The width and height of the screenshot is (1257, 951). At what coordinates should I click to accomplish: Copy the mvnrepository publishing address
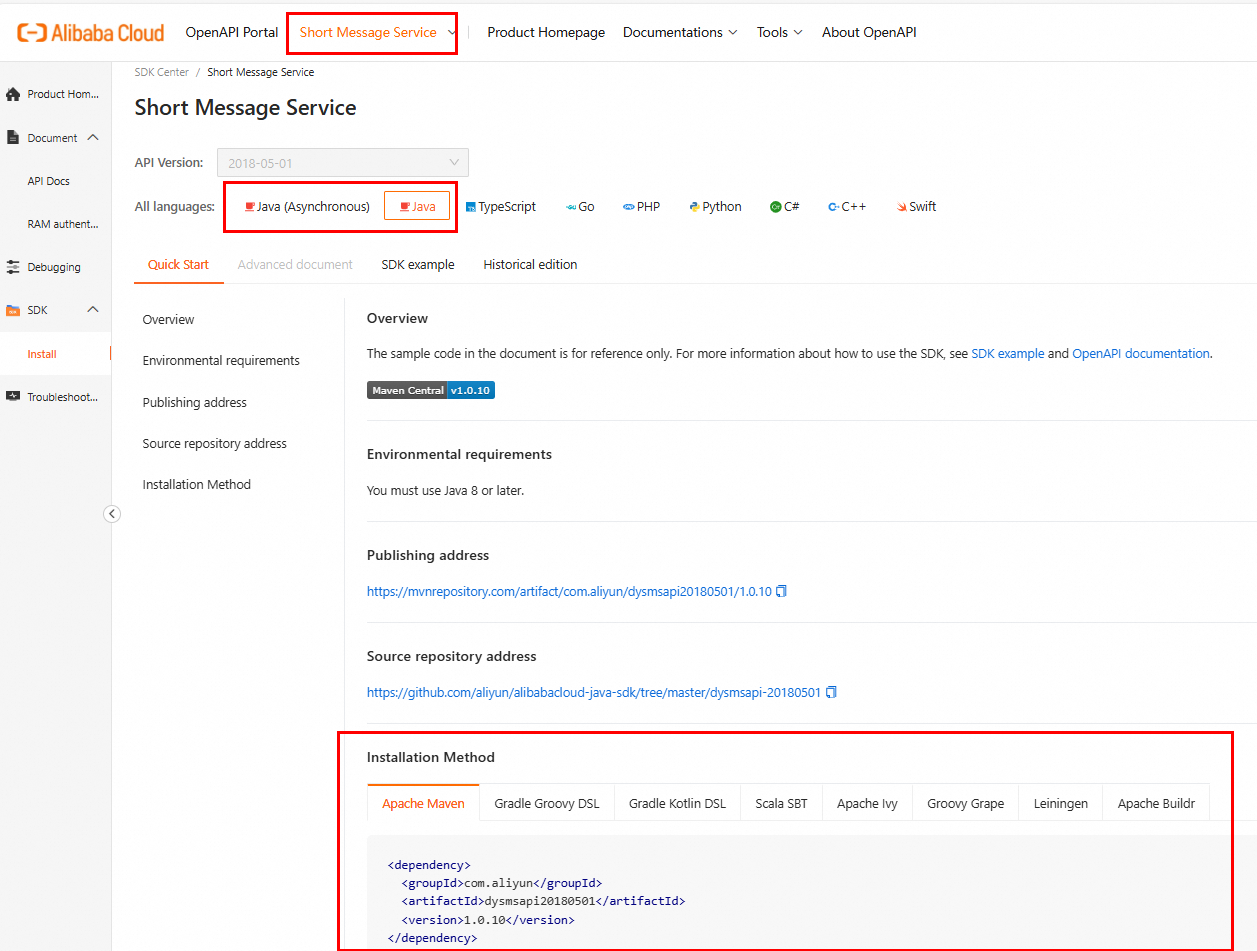click(x=782, y=591)
